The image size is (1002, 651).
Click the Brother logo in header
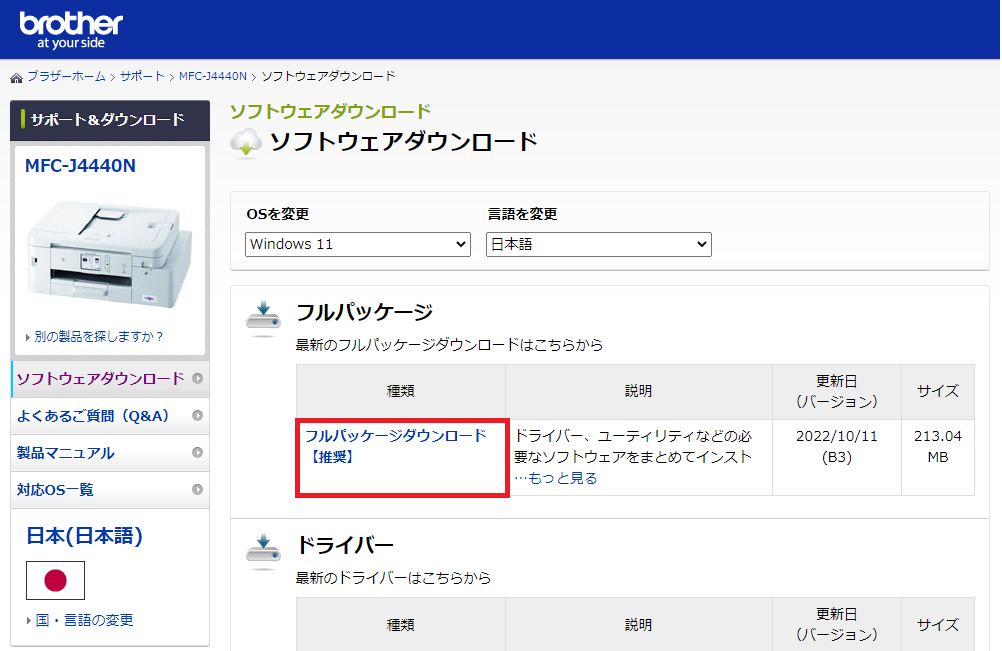pyautogui.click(x=71, y=29)
